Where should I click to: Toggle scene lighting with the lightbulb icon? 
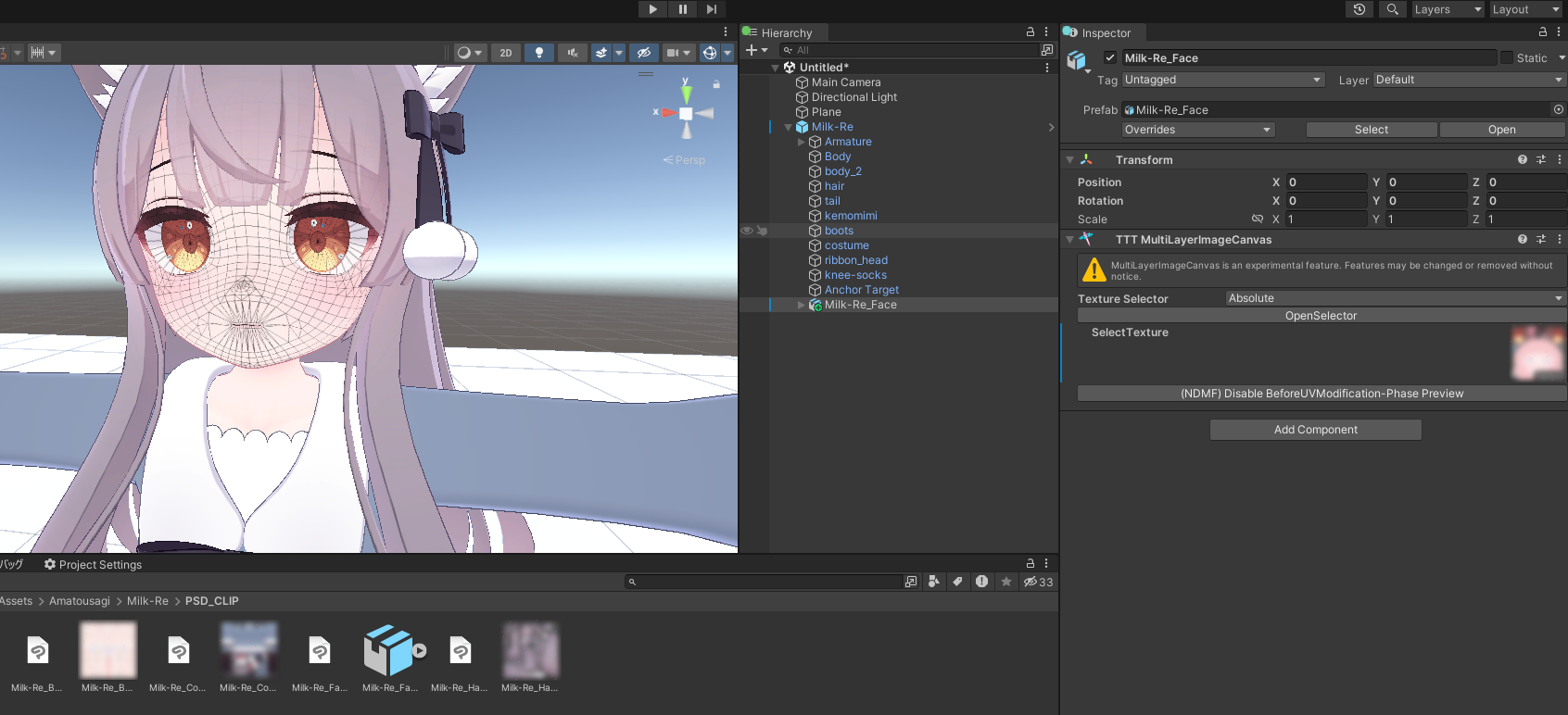539,53
